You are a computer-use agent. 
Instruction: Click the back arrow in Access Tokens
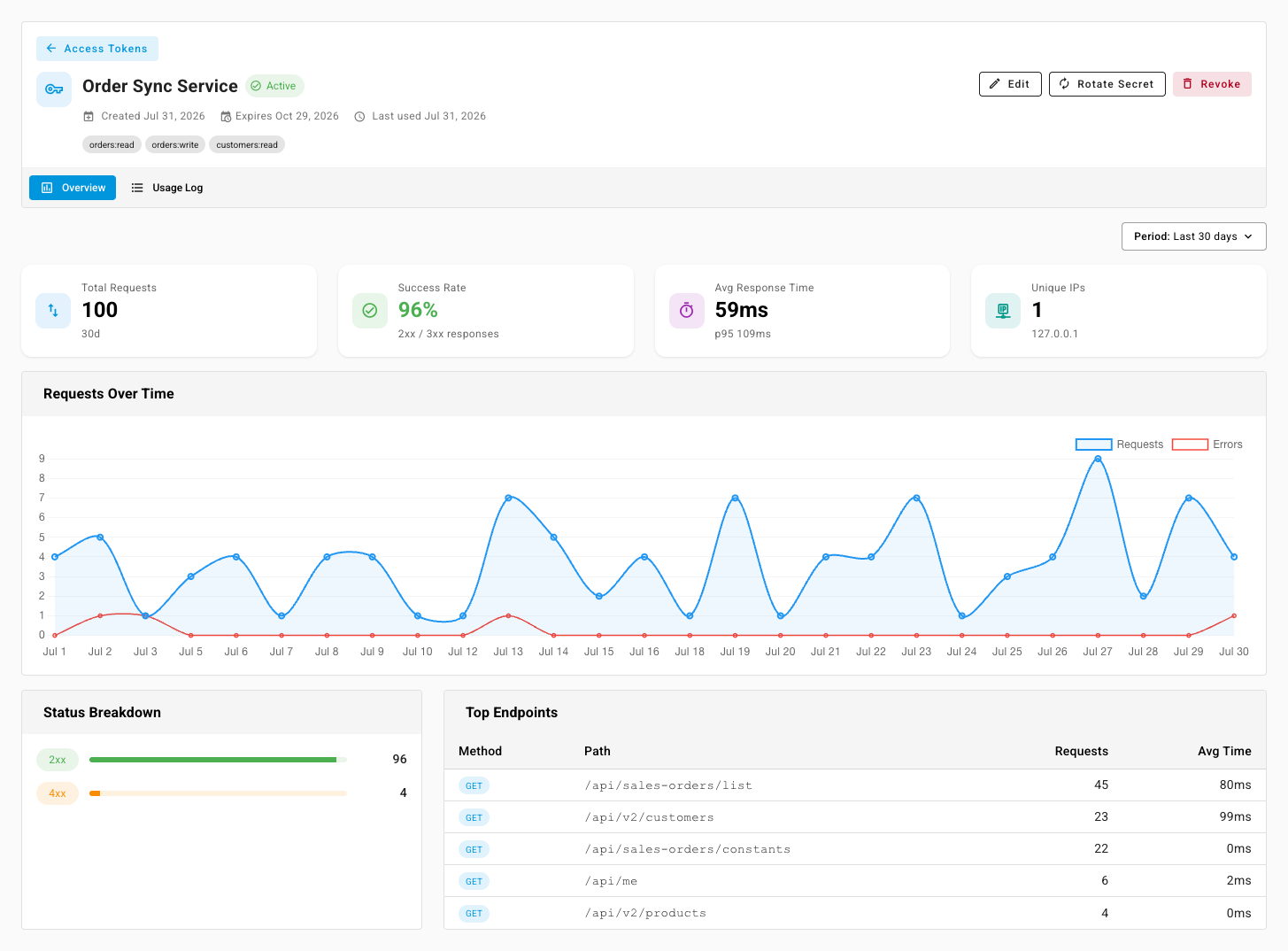(x=51, y=49)
